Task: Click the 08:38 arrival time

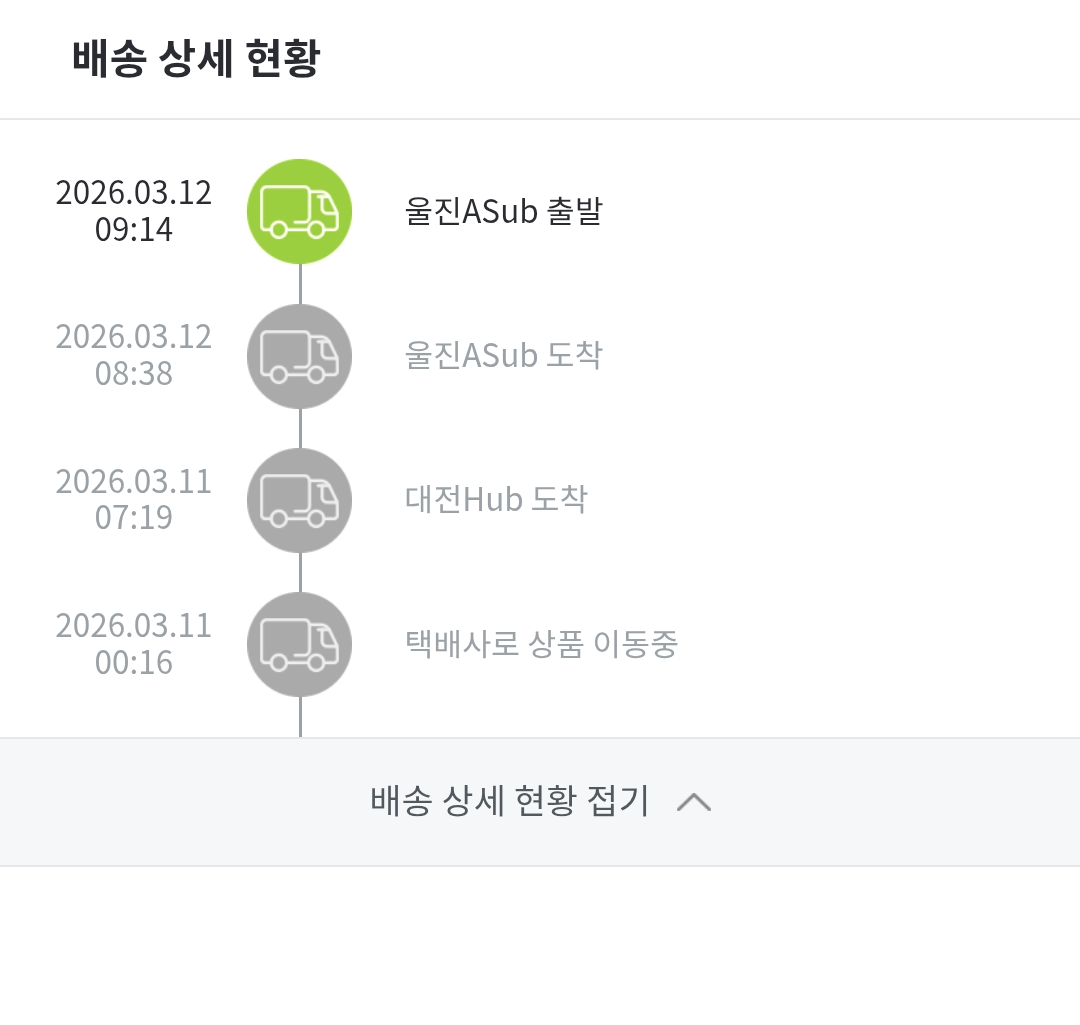Action: click(134, 374)
